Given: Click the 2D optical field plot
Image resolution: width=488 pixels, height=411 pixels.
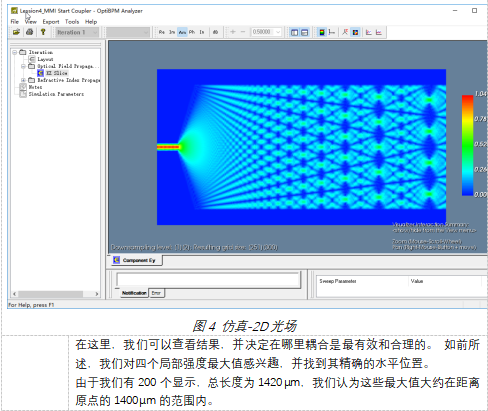Looking at the screenshot, I should tap(301, 147).
